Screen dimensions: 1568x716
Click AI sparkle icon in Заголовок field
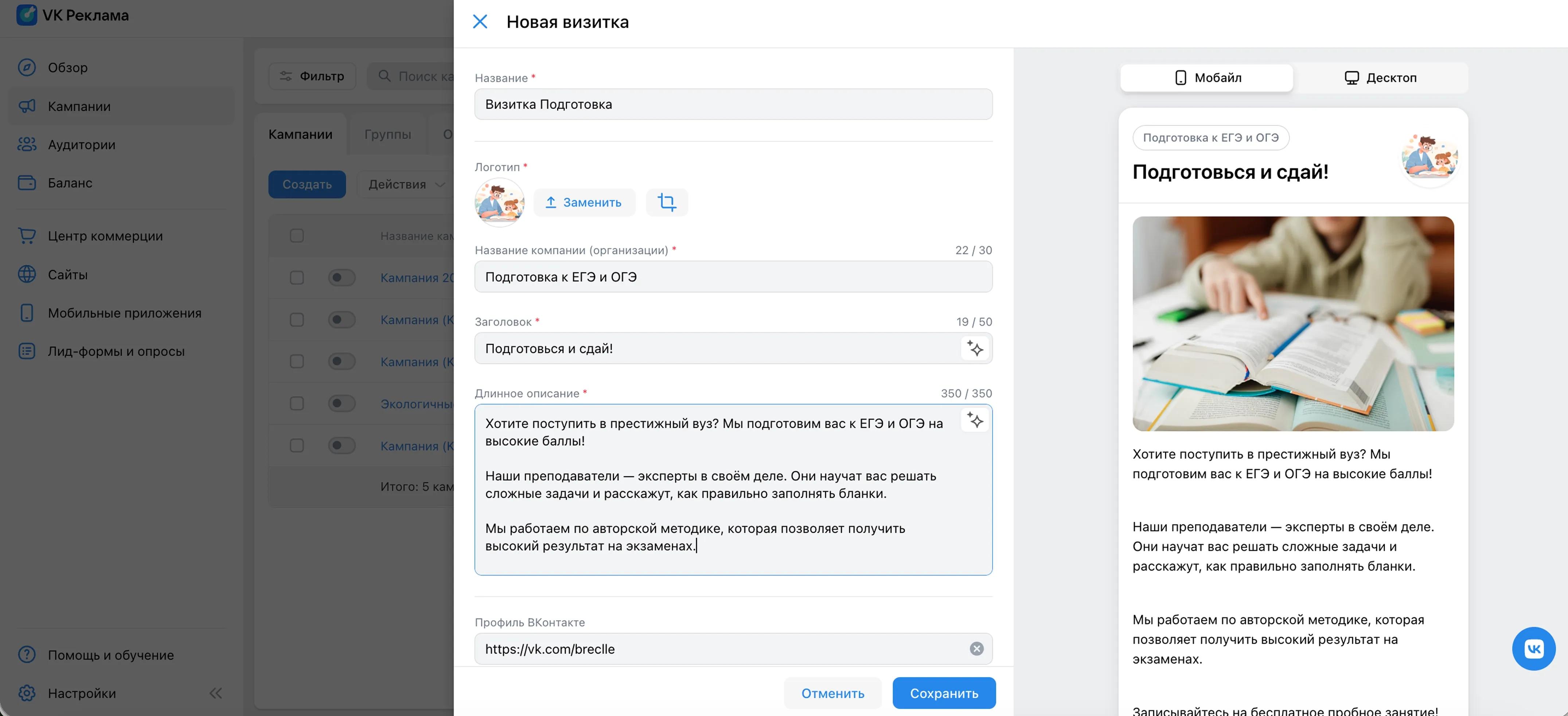point(975,349)
